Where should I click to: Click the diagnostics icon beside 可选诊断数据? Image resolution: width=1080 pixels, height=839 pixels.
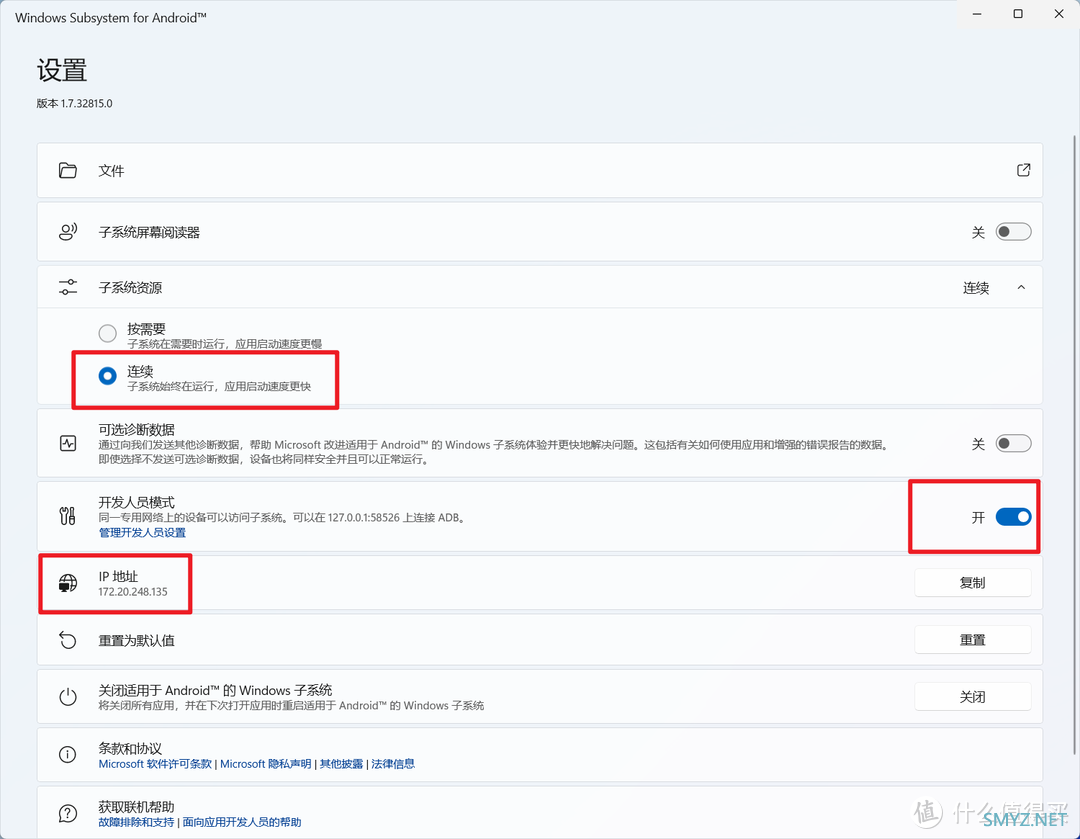(x=68, y=444)
